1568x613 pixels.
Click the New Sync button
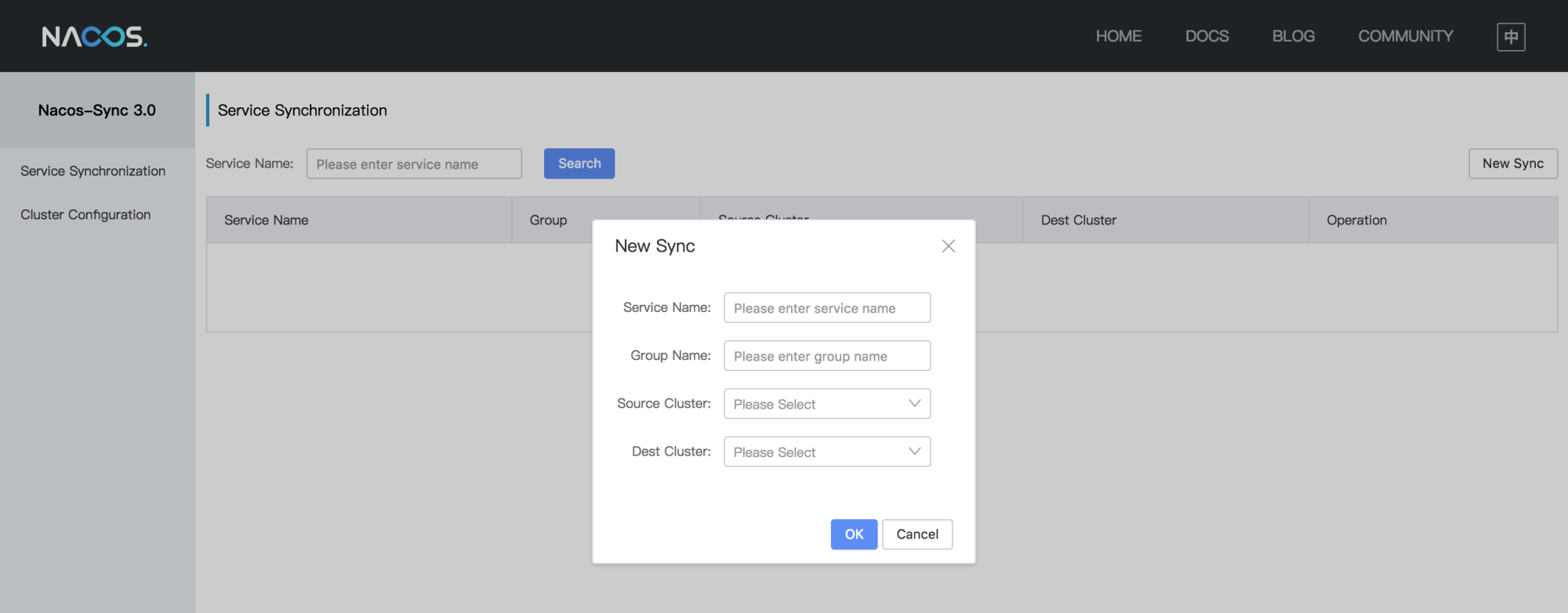point(1512,164)
